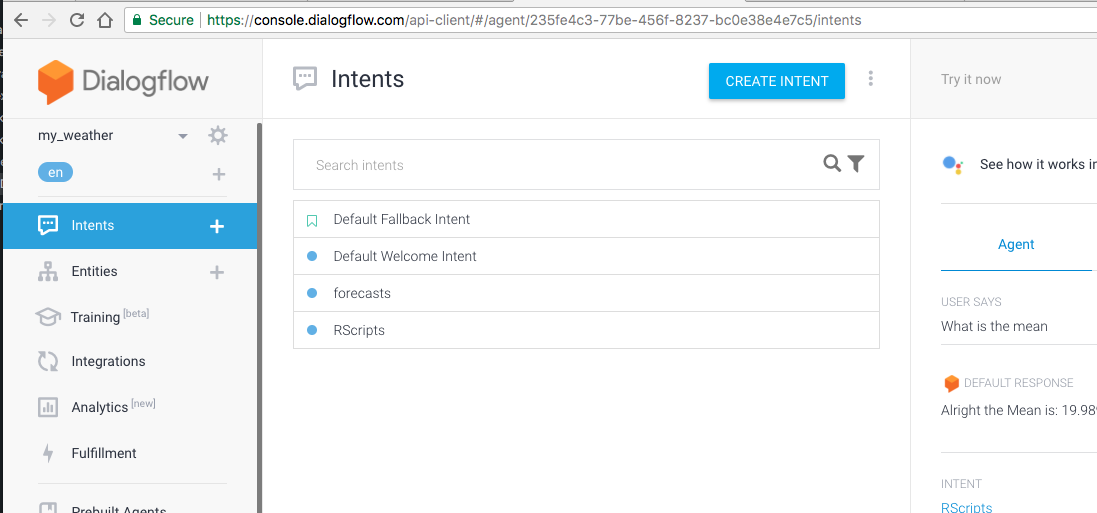The width and height of the screenshot is (1097, 513).
Task: Click the Analytics bar chart icon
Action: point(48,407)
